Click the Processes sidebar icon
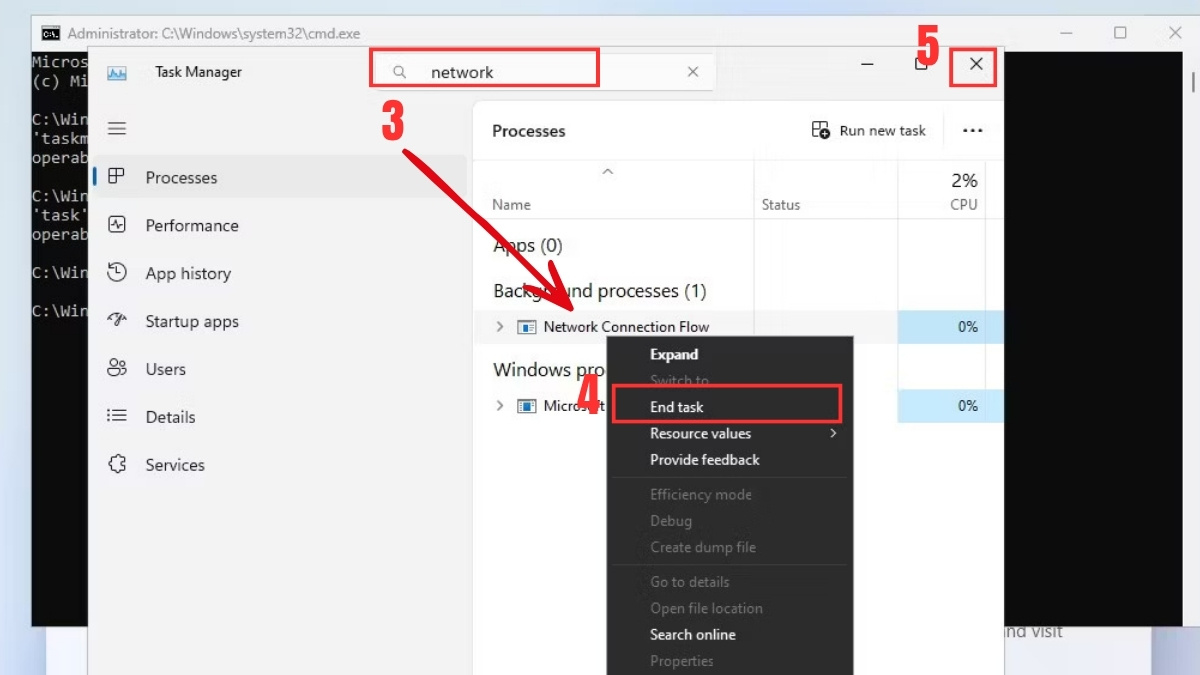The height and width of the screenshot is (675, 1200). [117, 177]
